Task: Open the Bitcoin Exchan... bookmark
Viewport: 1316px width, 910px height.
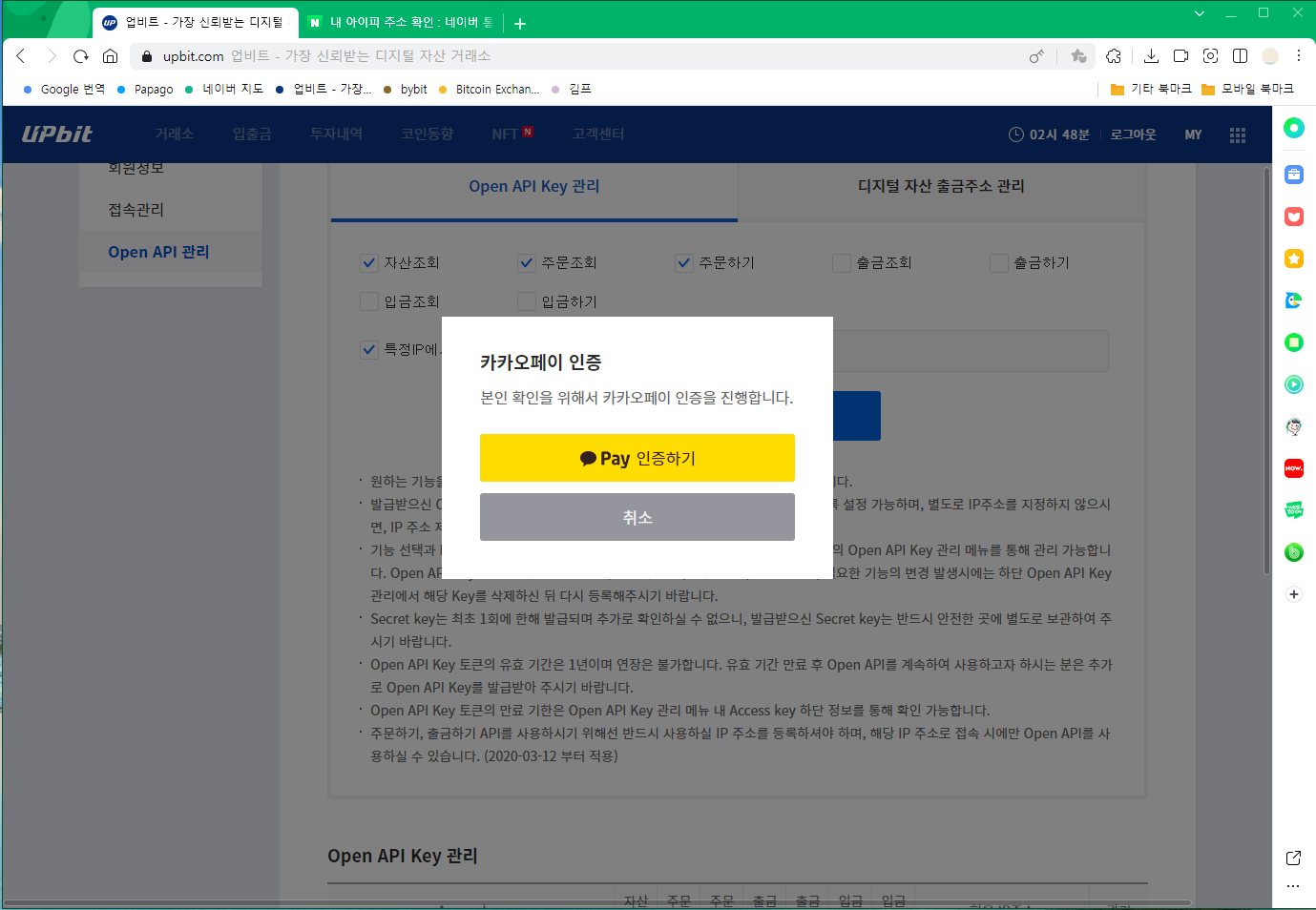Action: tap(489, 89)
